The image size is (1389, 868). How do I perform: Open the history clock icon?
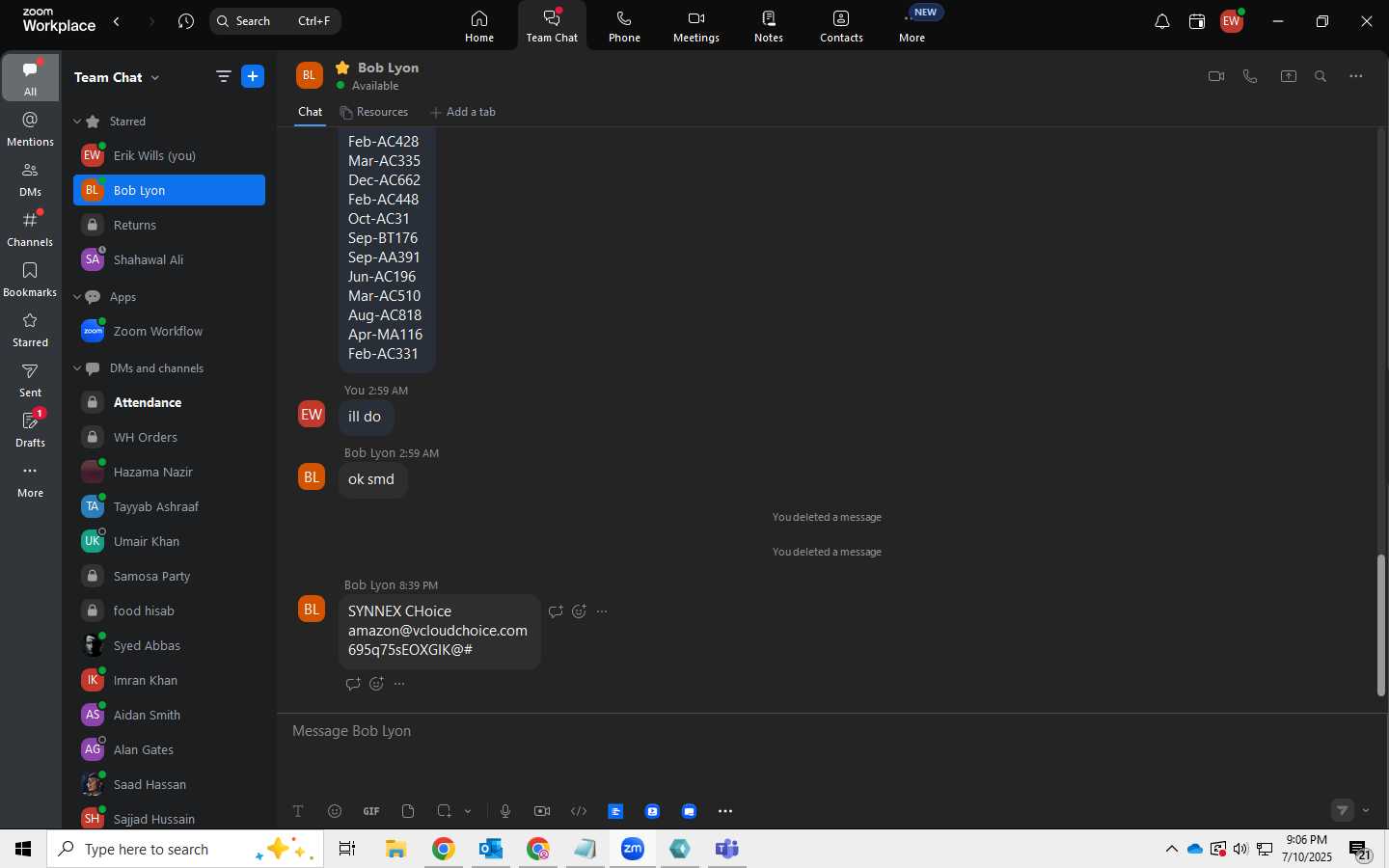(186, 21)
